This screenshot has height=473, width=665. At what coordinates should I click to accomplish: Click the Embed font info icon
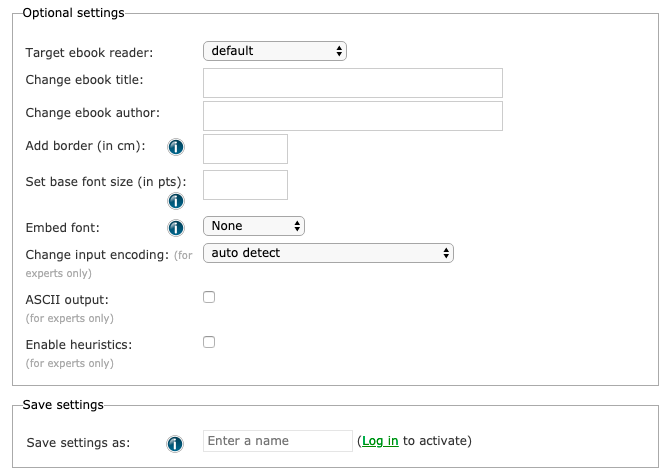click(x=176, y=227)
